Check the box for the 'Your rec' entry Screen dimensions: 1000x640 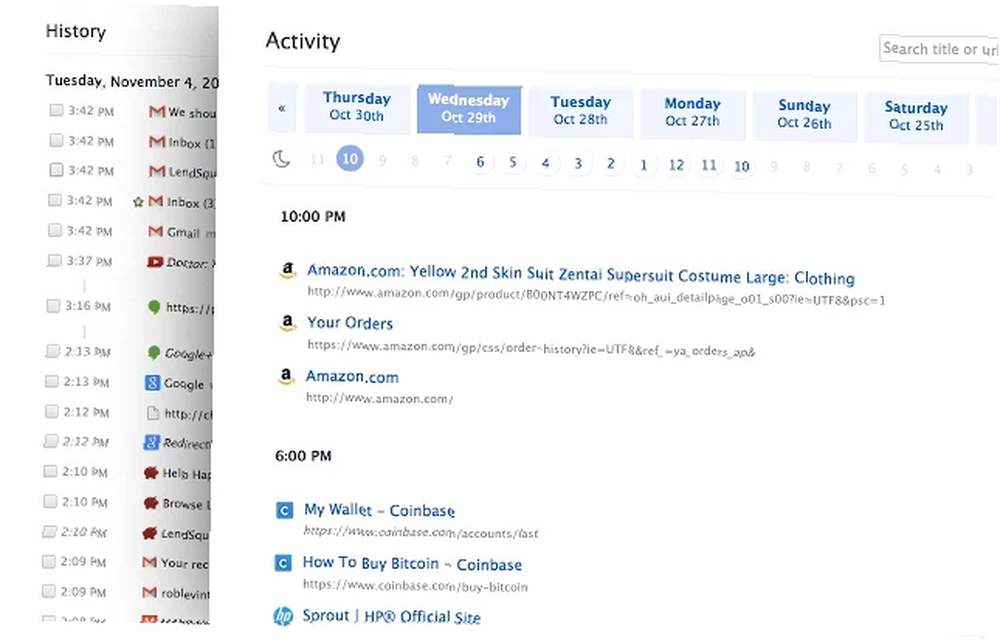[48, 561]
